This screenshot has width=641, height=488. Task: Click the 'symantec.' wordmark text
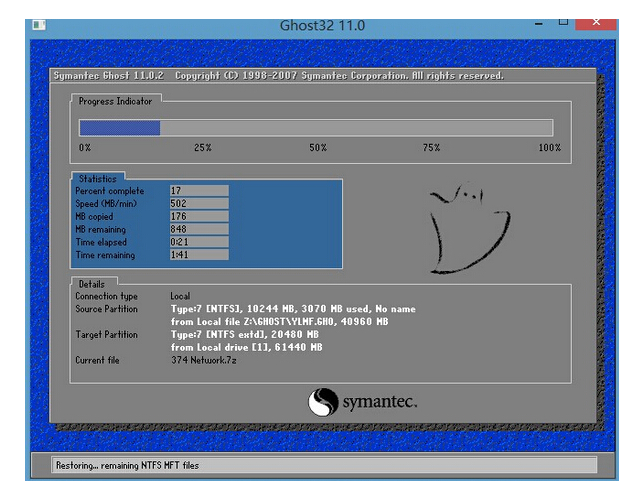[x=380, y=402]
